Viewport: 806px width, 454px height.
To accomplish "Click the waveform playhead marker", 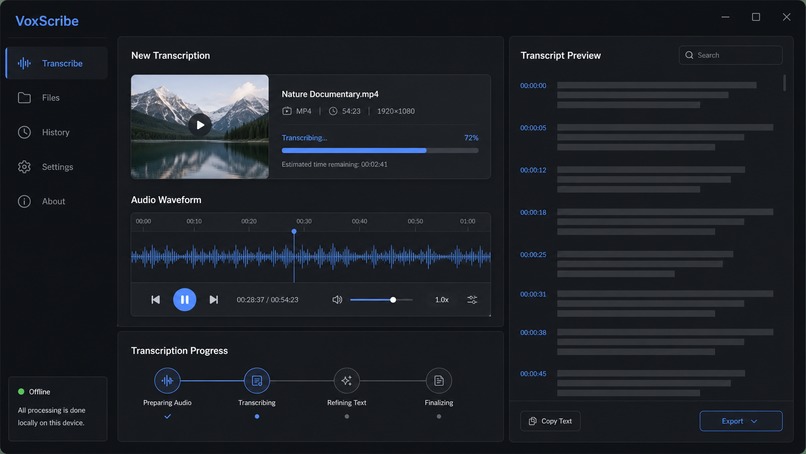I will click(294, 232).
